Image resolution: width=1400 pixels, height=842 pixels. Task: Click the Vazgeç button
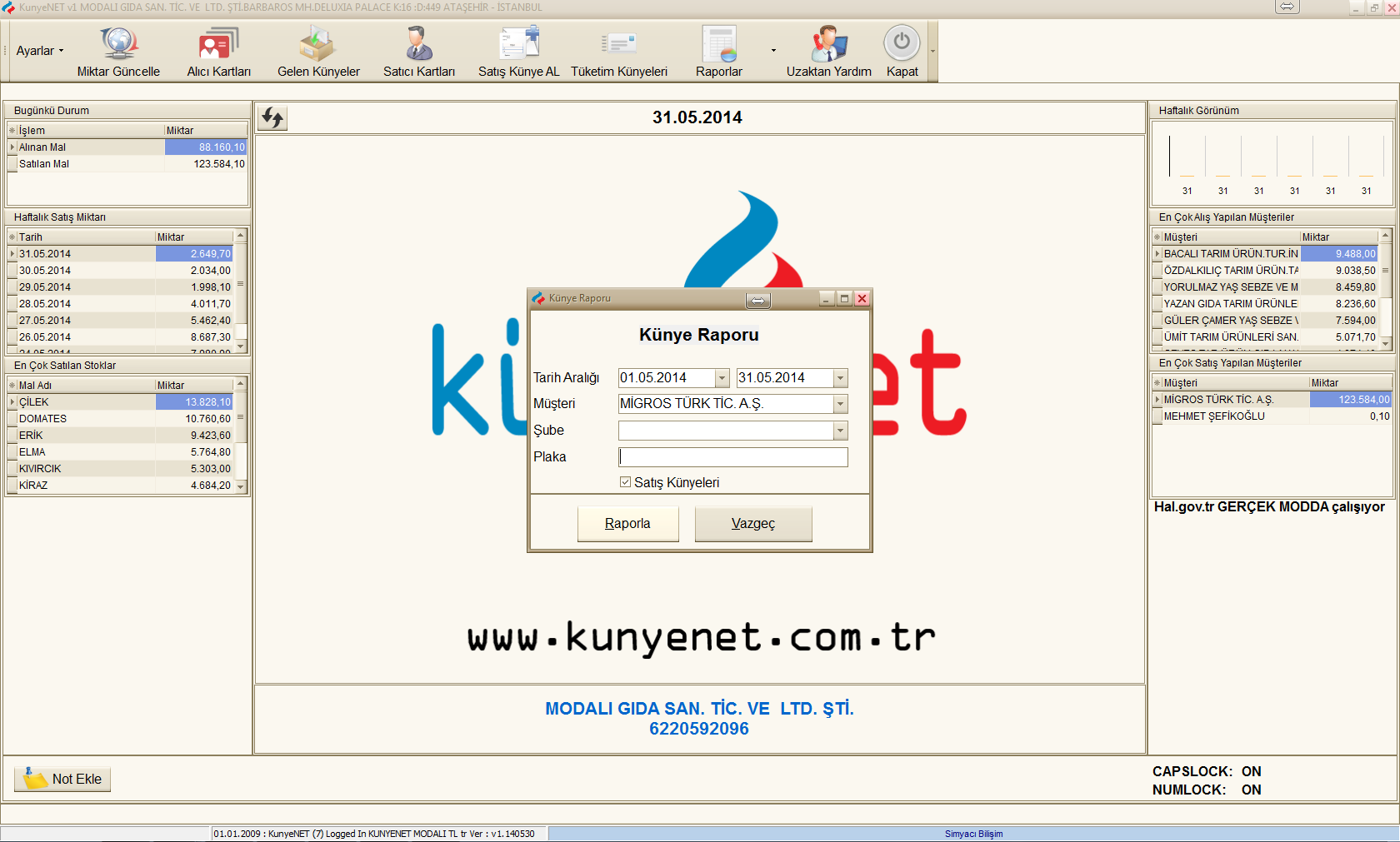point(753,524)
